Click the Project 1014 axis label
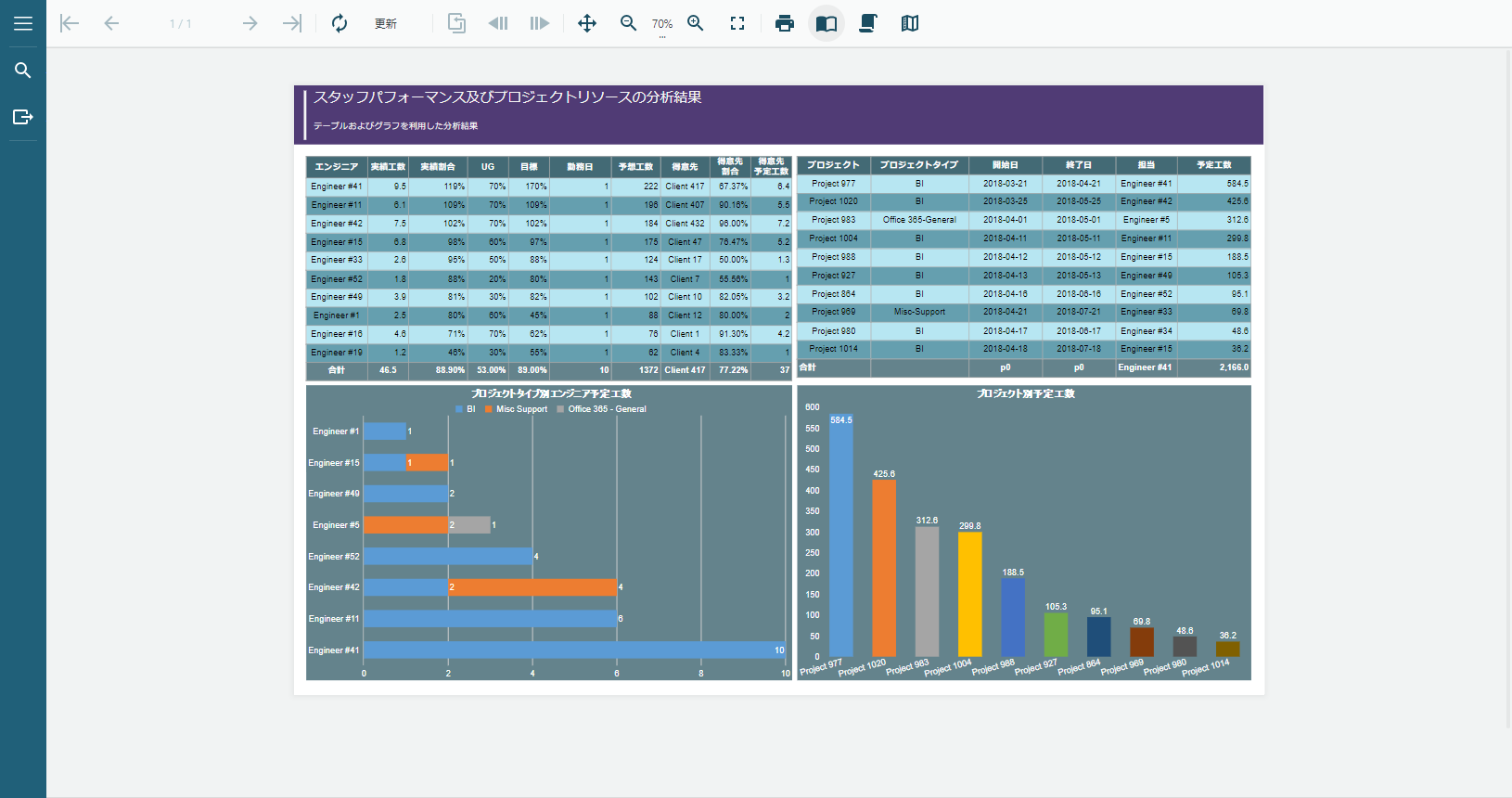1512x798 pixels. click(1206, 667)
